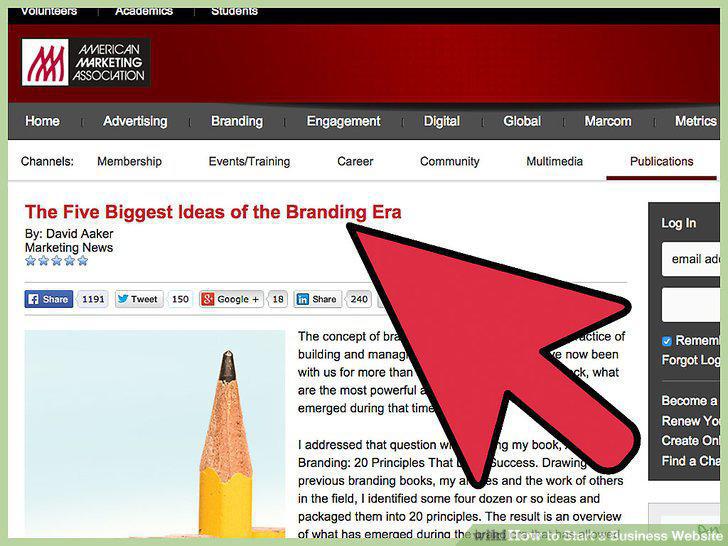Click the Google + count 18
This screenshot has width=728, height=546.
278,299
